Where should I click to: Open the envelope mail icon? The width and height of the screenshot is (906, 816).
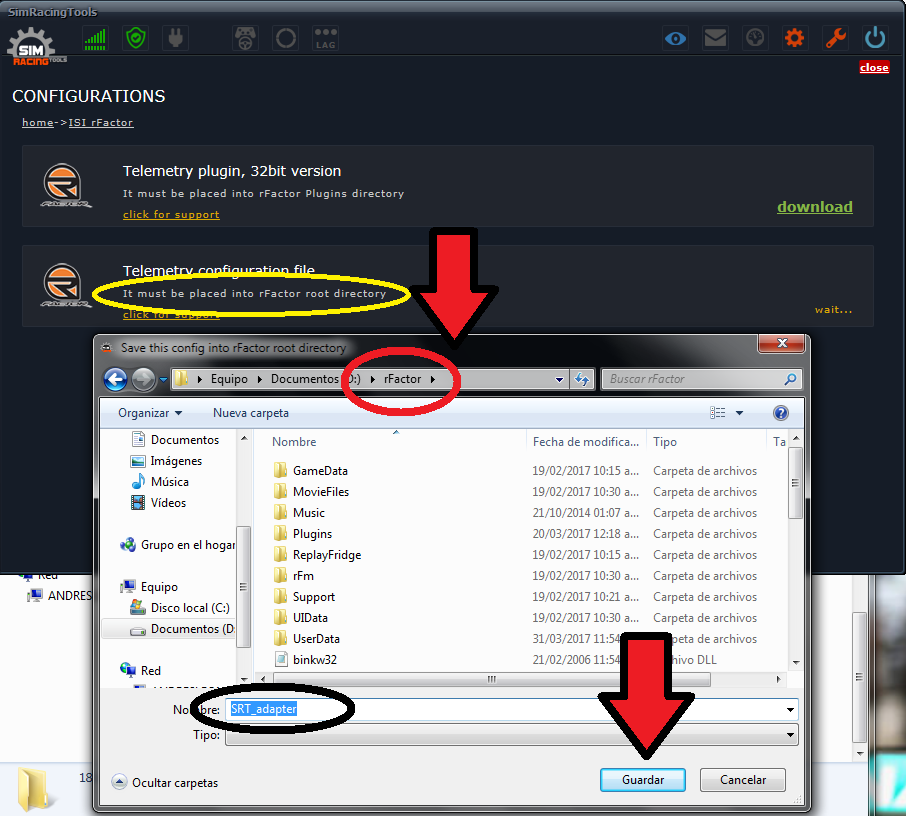coord(715,39)
